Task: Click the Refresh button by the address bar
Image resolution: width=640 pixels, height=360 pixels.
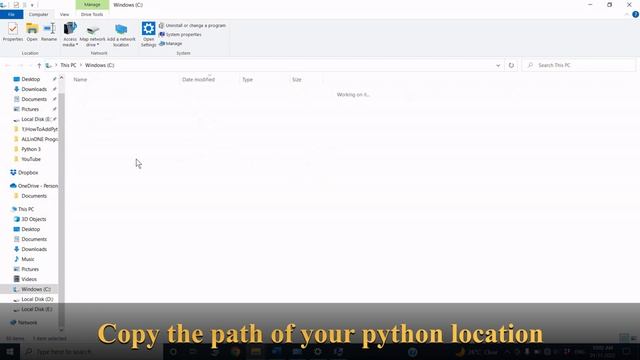Action: click(511, 65)
